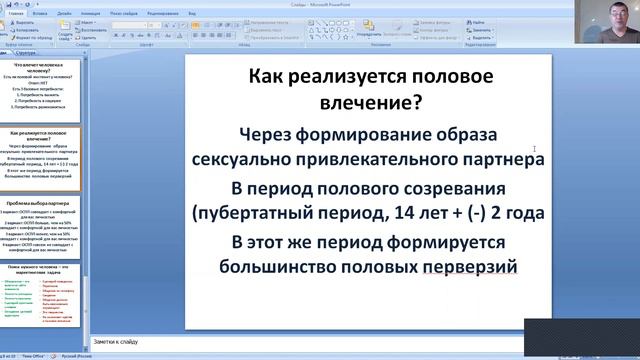The image size is (640, 360).
Task: Open the font name combo box
Action: coord(129,25)
